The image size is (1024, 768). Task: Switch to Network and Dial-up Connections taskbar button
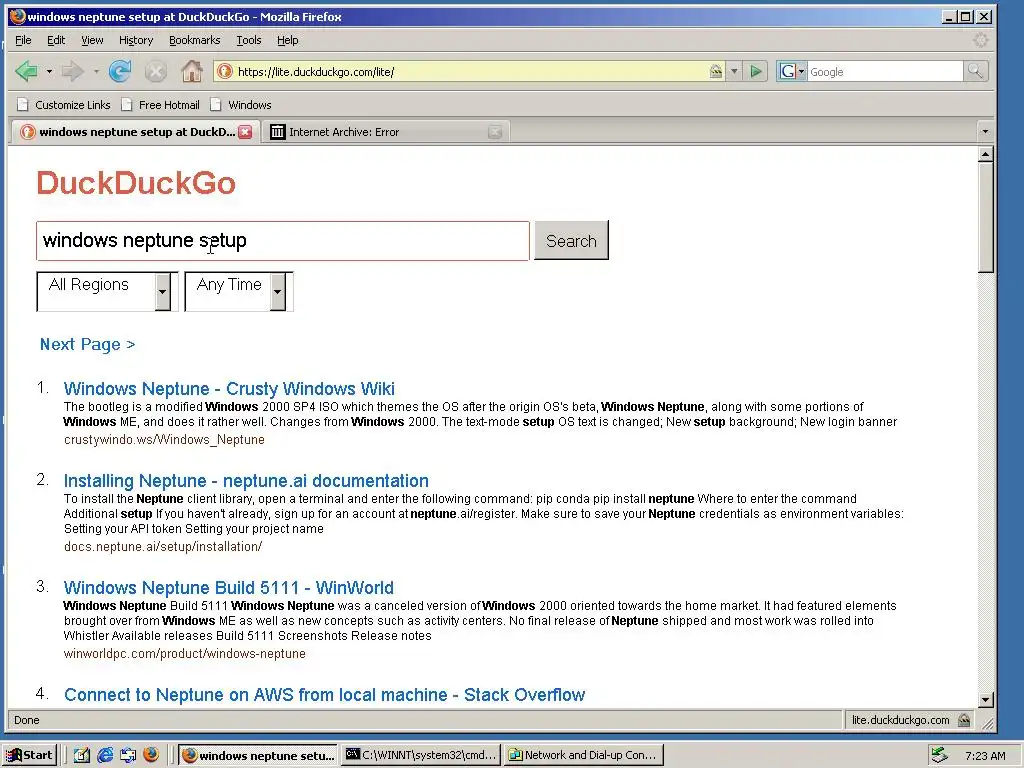[584, 756]
